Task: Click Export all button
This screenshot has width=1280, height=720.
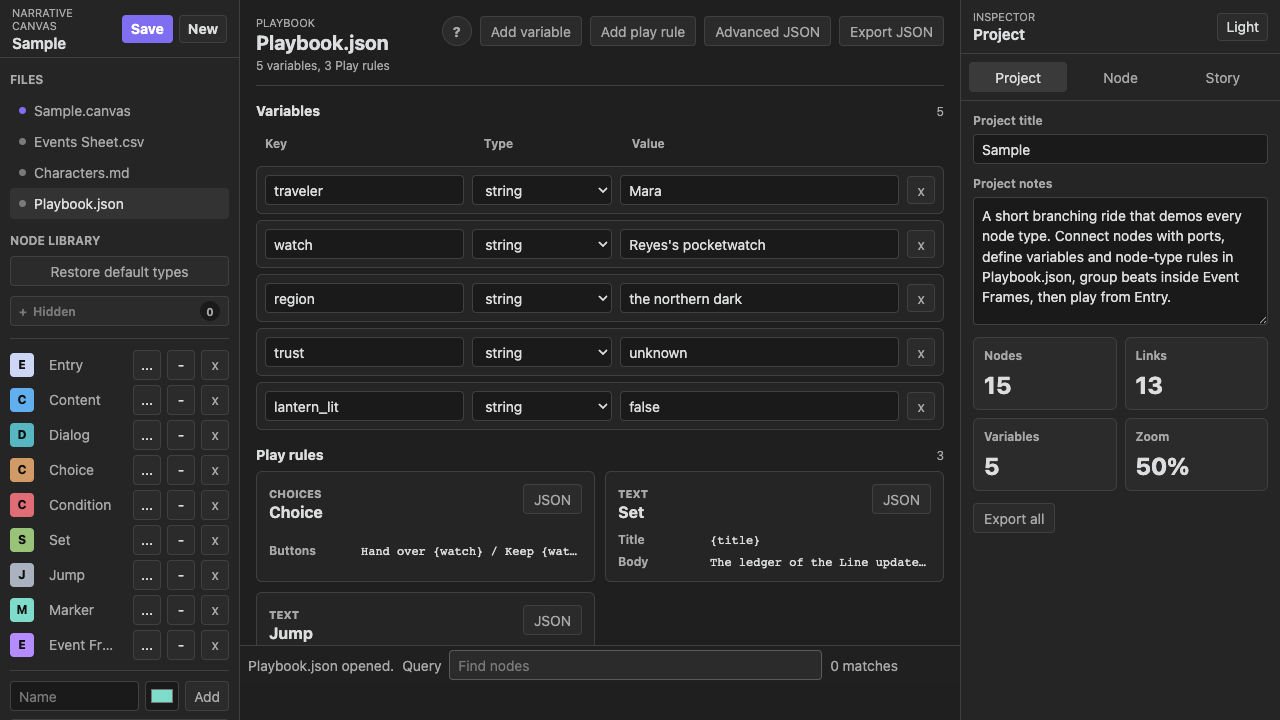Action: 1014,519
